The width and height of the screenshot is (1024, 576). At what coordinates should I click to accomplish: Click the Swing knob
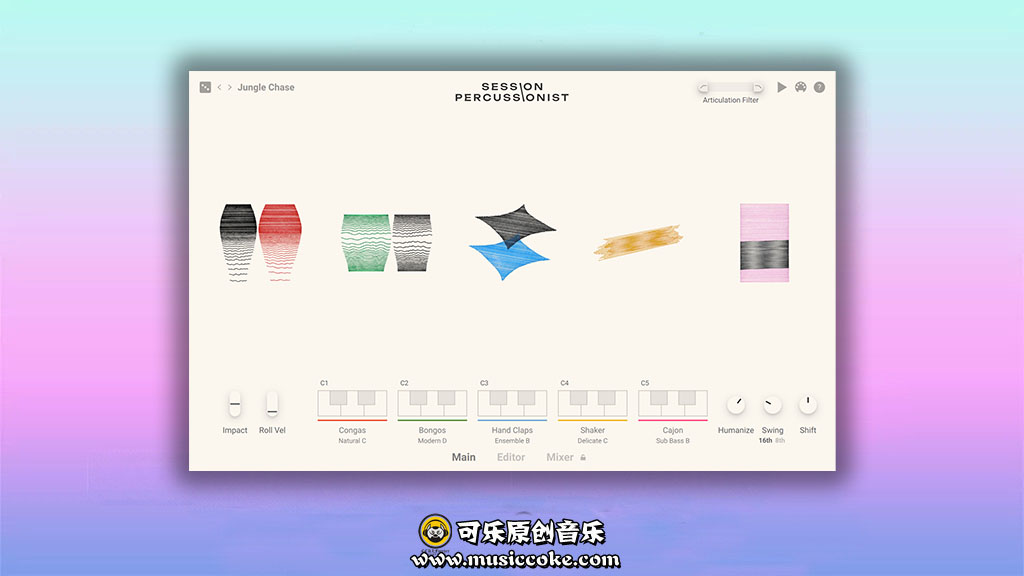(x=772, y=405)
